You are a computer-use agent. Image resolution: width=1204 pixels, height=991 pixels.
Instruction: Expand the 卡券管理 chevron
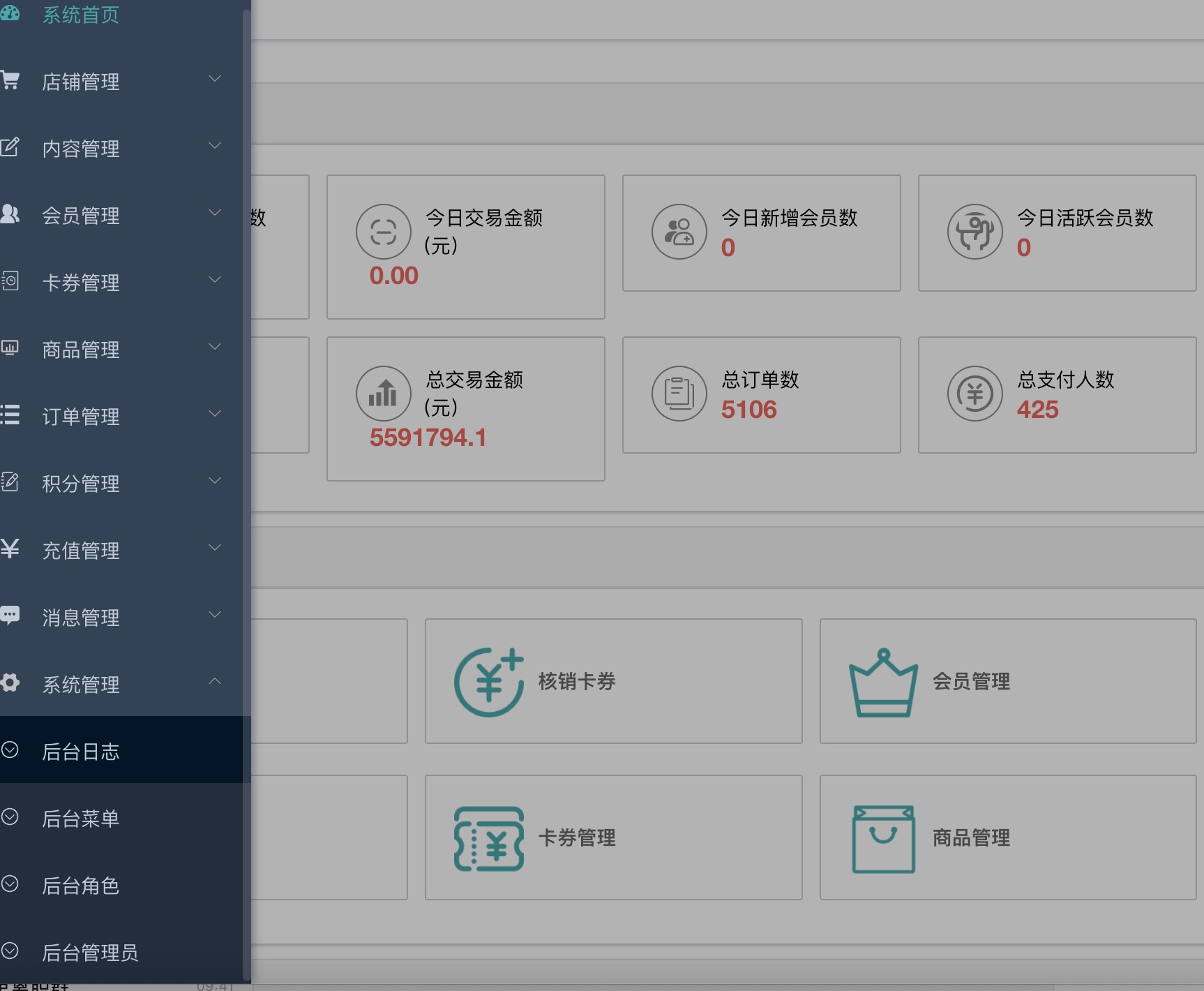click(215, 280)
